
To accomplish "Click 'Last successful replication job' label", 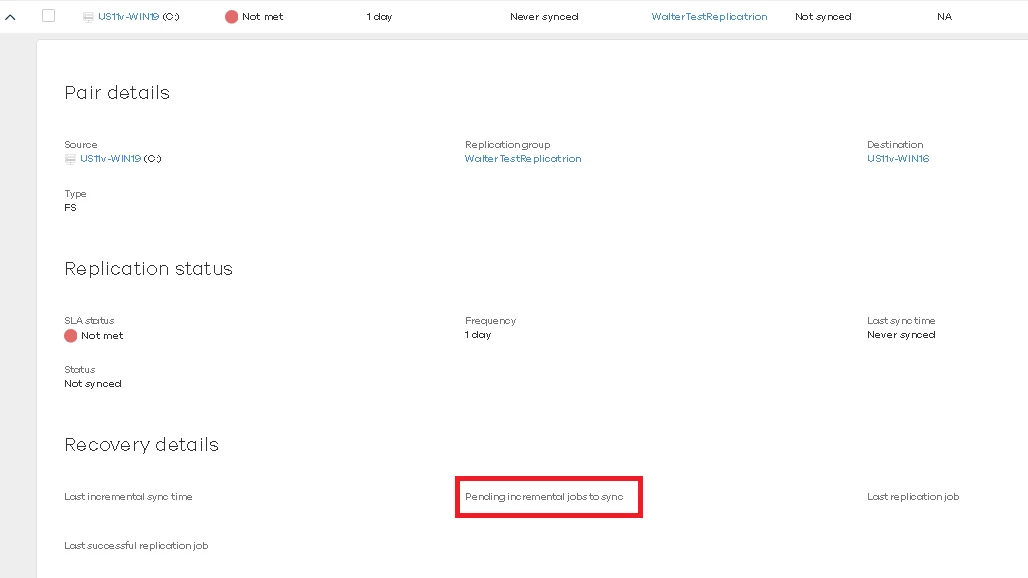I will (x=136, y=546).
